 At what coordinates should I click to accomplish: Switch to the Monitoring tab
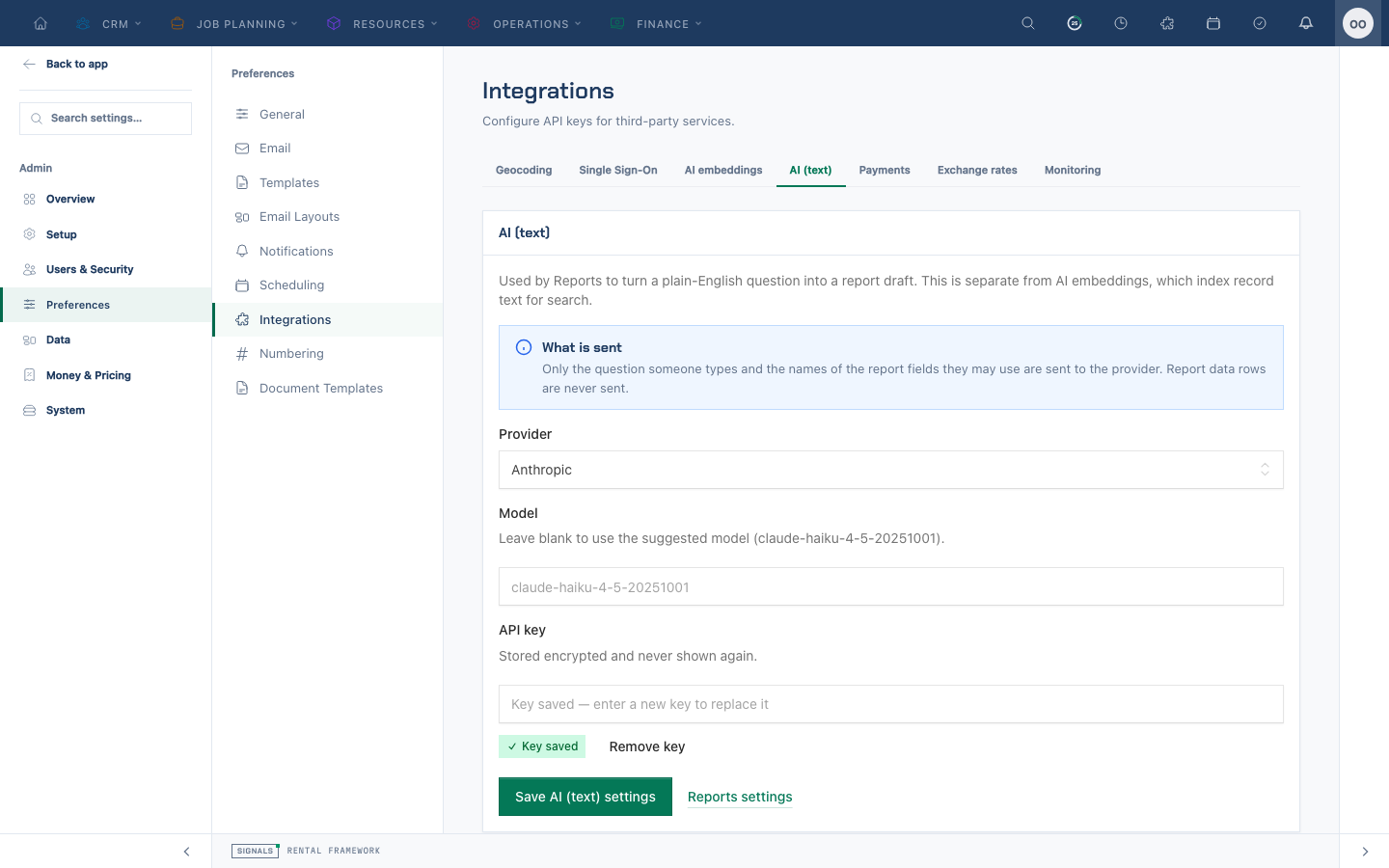pyautogui.click(x=1073, y=170)
